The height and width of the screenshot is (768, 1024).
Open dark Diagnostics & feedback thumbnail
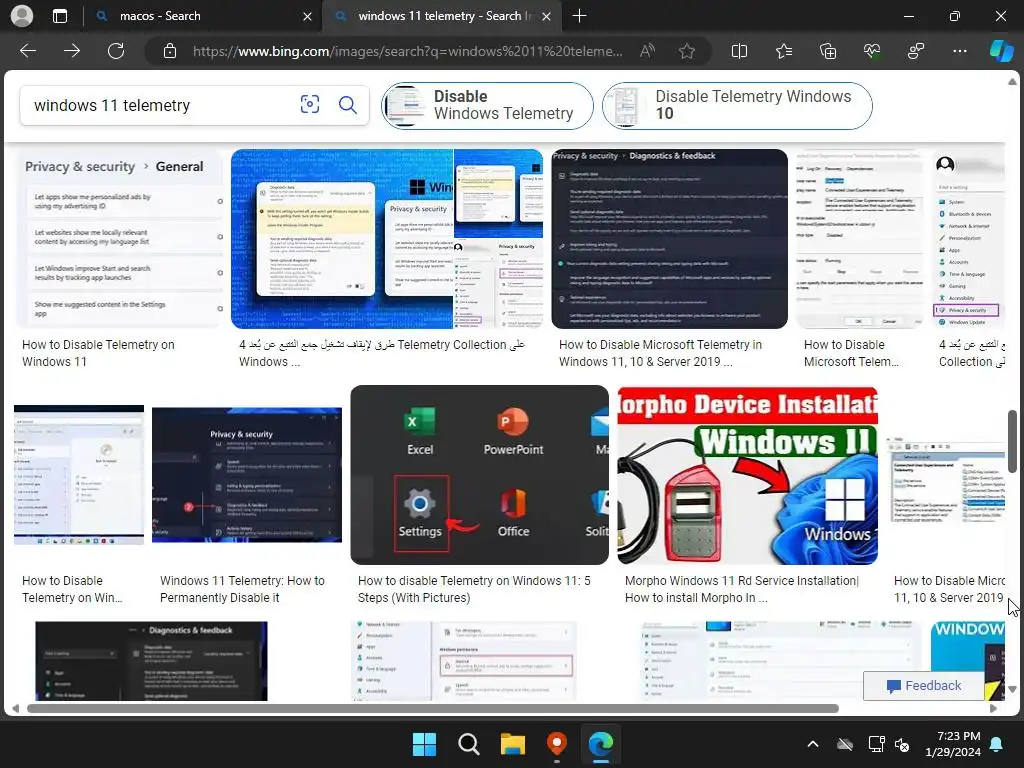point(669,239)
